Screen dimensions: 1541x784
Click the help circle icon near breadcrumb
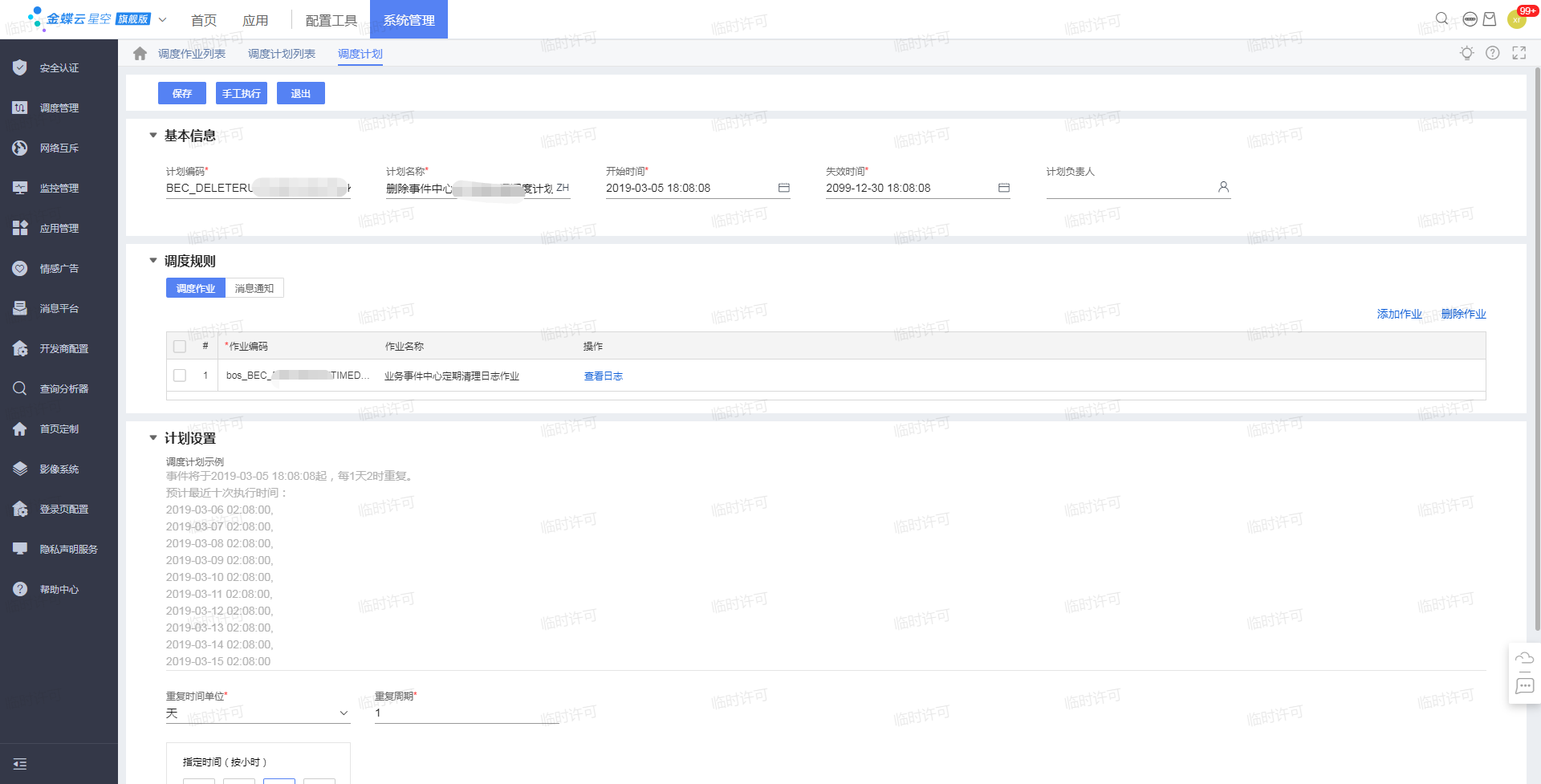pyautogui.click(x=1493, y=53)
